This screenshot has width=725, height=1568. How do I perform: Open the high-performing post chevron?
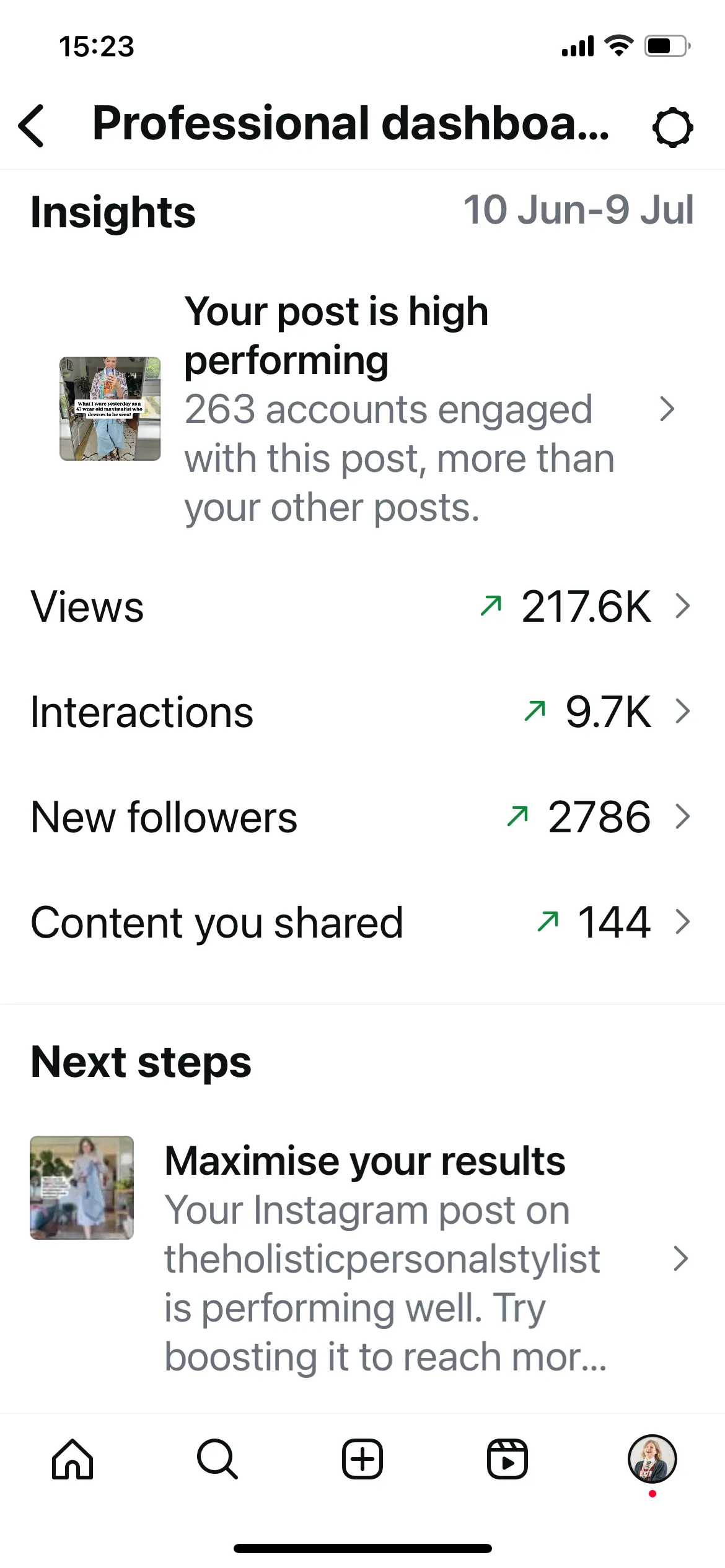click(x=667, y=409)
